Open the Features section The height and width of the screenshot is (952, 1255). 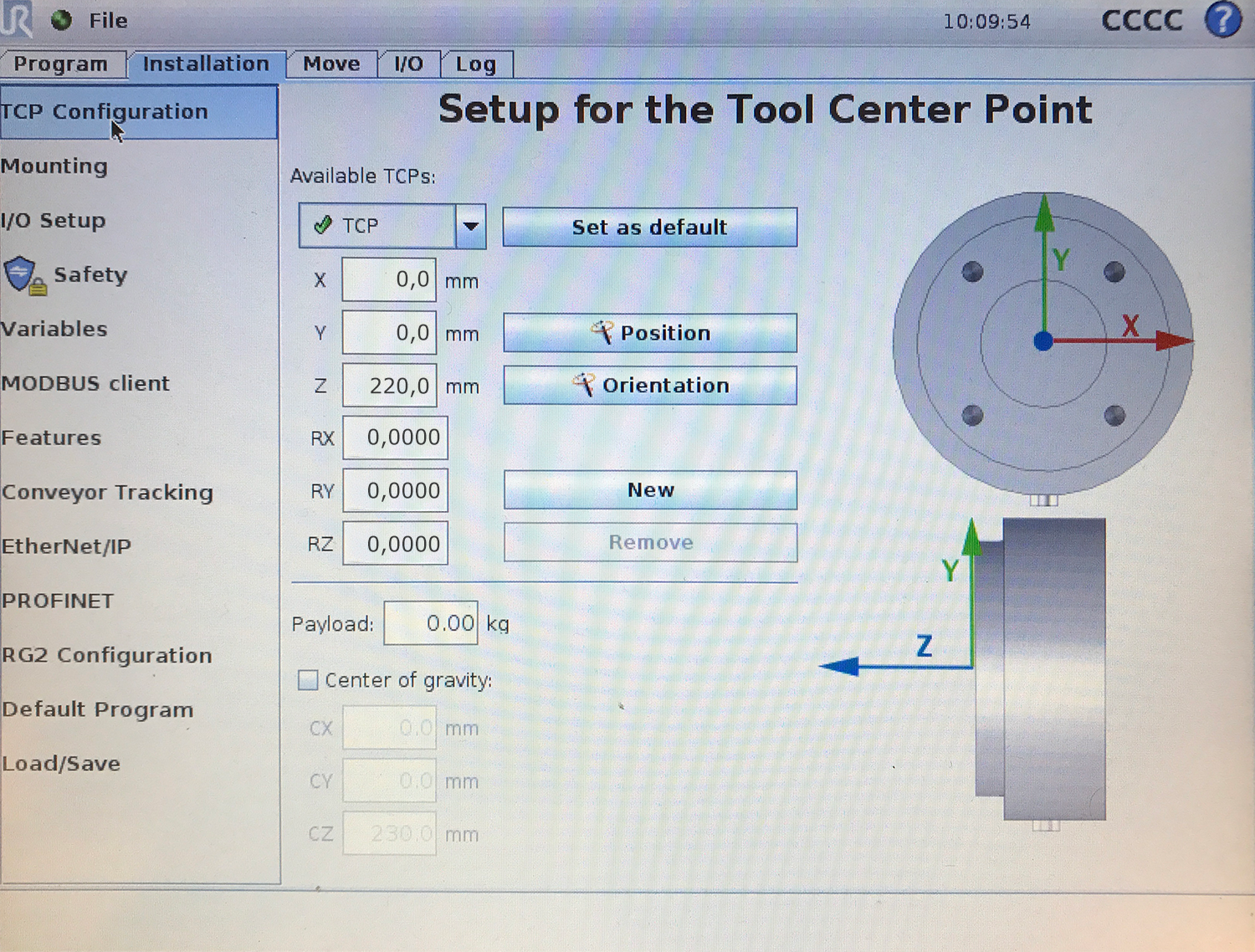point(51,438)
